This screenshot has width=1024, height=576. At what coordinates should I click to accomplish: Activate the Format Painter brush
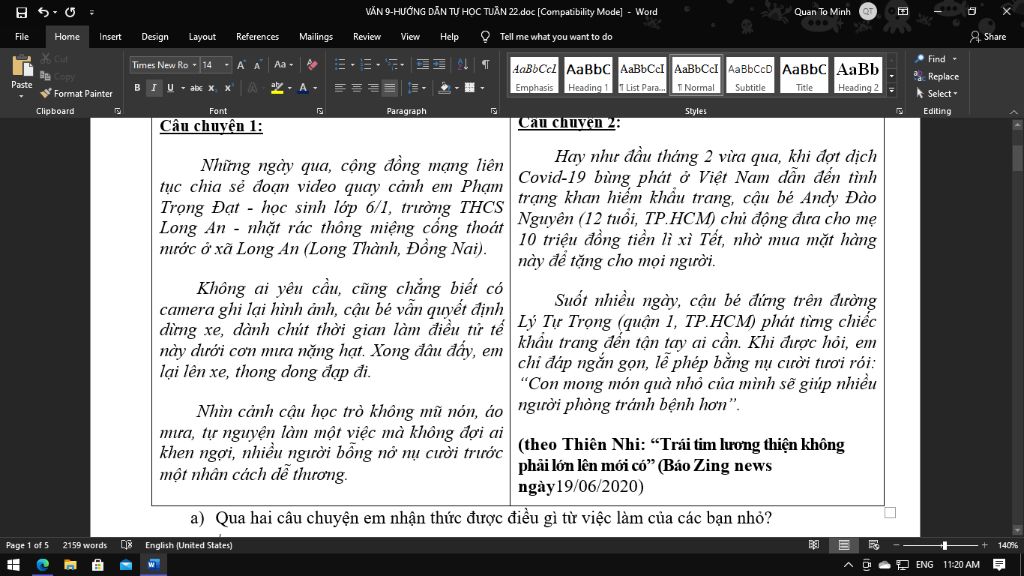coord(76,93)
